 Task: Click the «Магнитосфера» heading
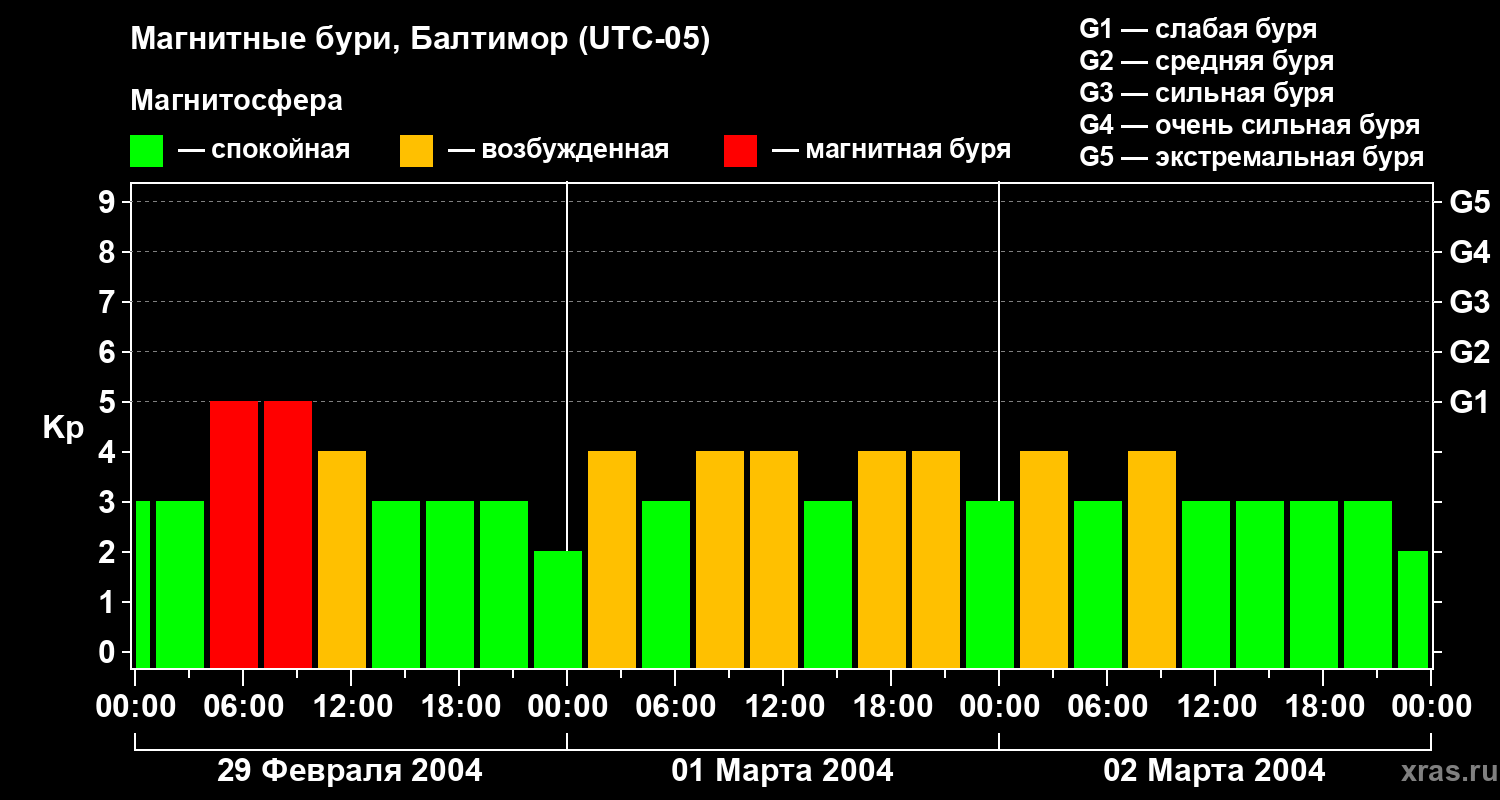pyautogui.click(x=236, y=101)
